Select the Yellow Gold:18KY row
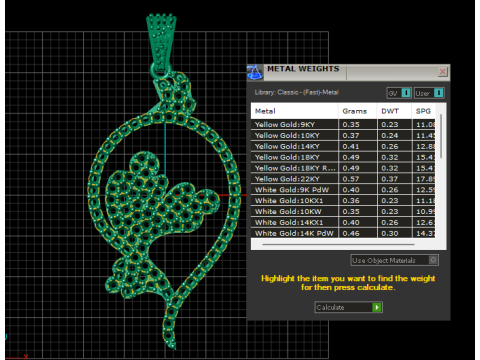Image resolution: width=480 pixels, height=360 pixels. [x=343, y=157]
